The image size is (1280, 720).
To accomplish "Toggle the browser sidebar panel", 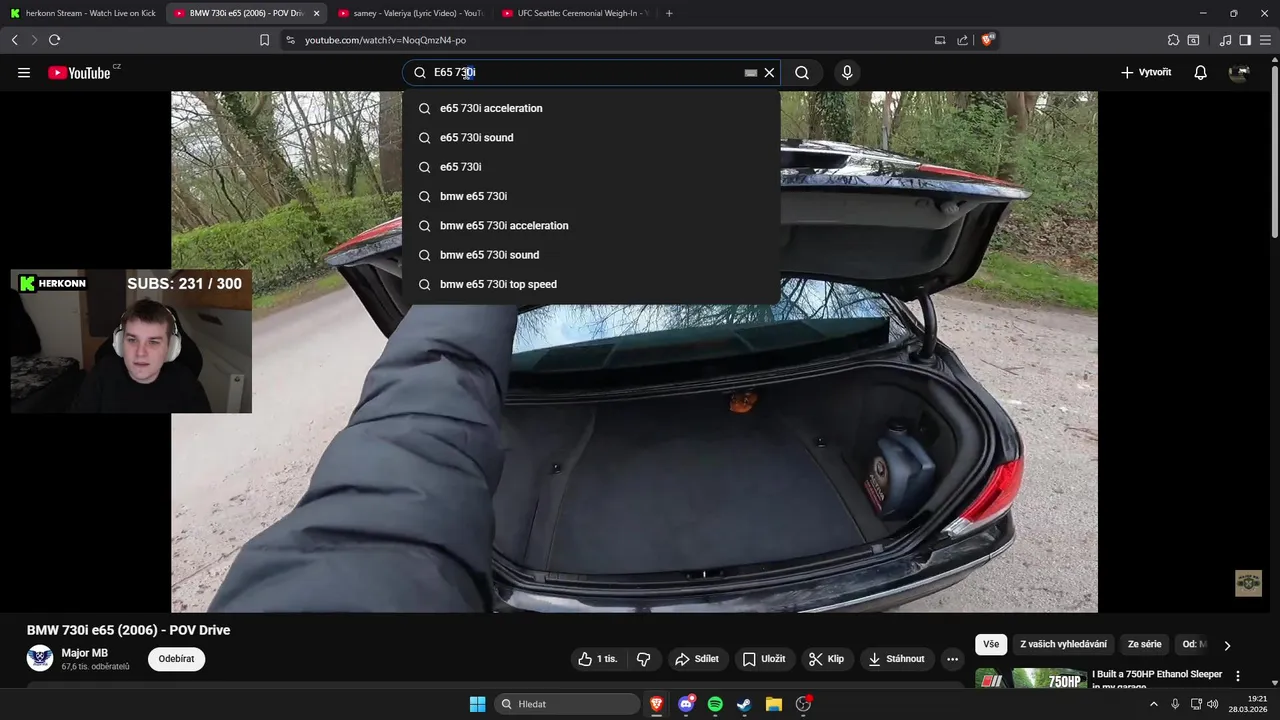I will click(x=1245, y=40).
